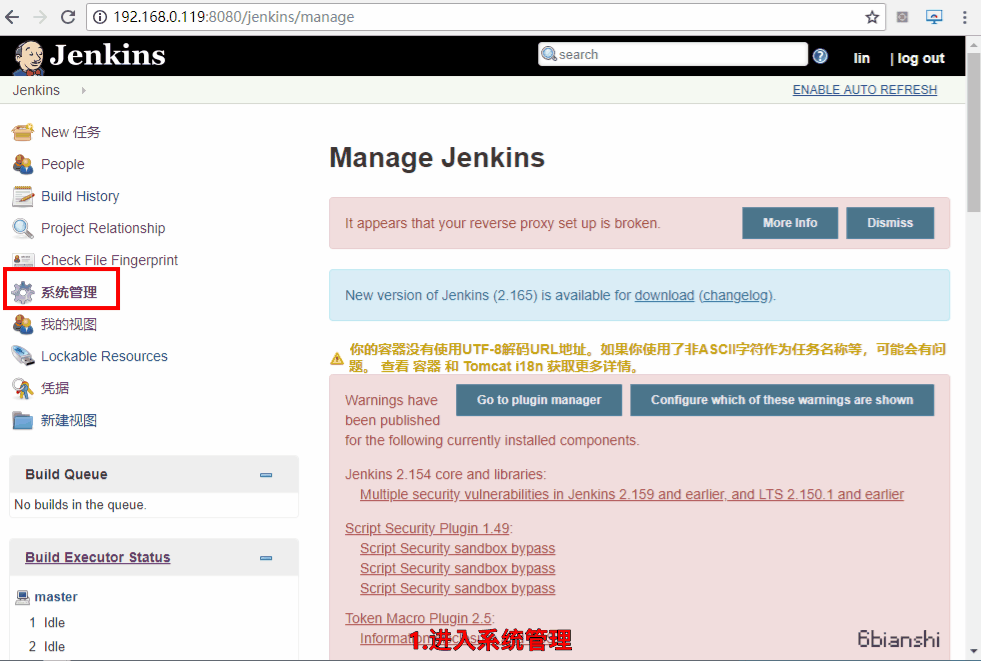
Task: Expand the Jenkins breadcrumb arrow menu
Action: pyautogui.click(x=83, y=90)
